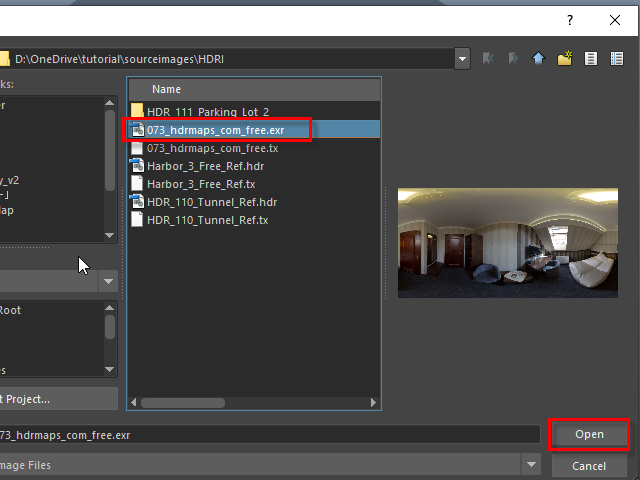Image resolution: width=640 pixels, height=480 pixels.
Task: Select 073_hdrmaps_com_free.tx file
Action: [x=212, y=147]
